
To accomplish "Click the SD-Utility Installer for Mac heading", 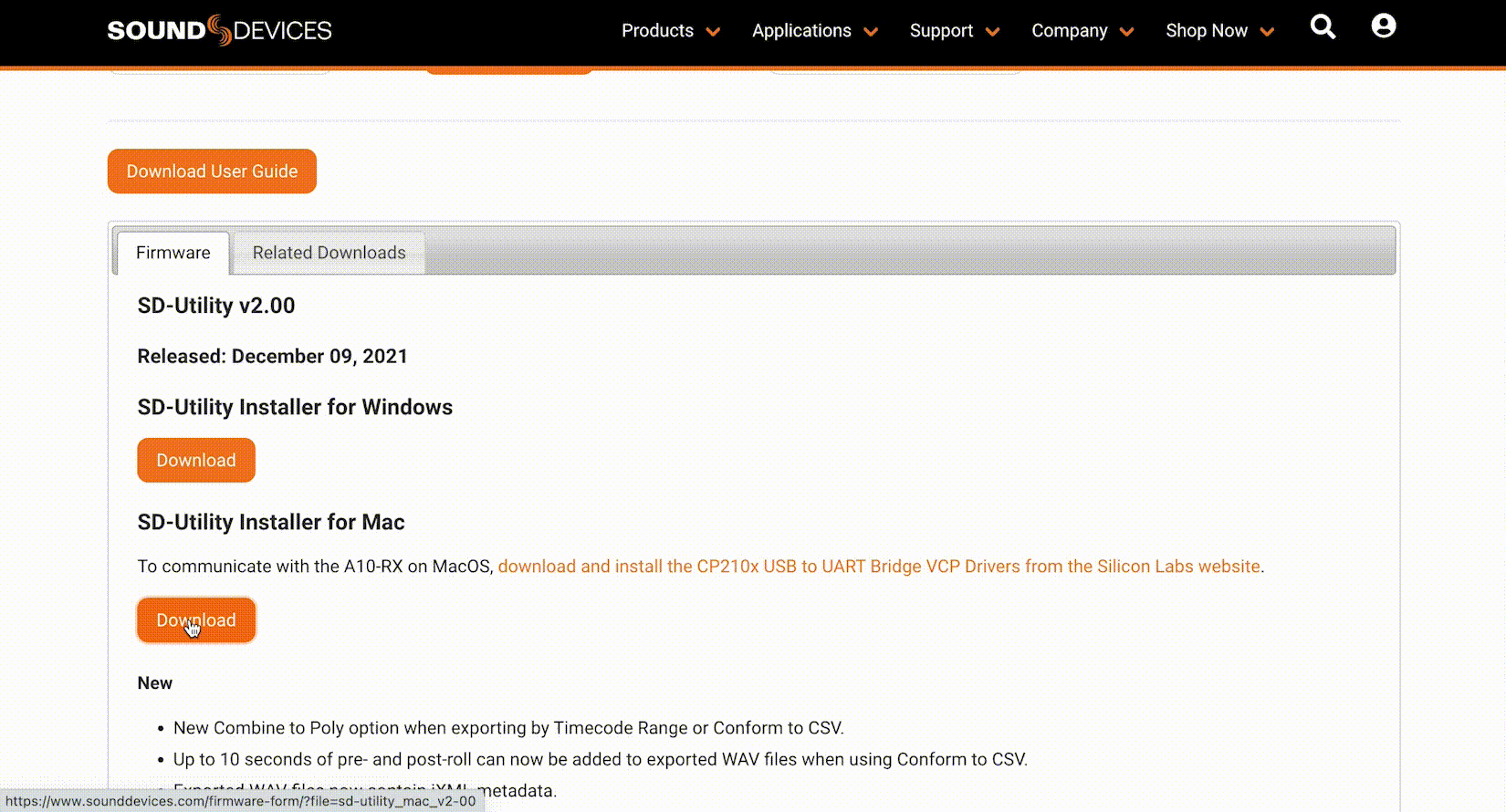I will [x=271, y=522].
